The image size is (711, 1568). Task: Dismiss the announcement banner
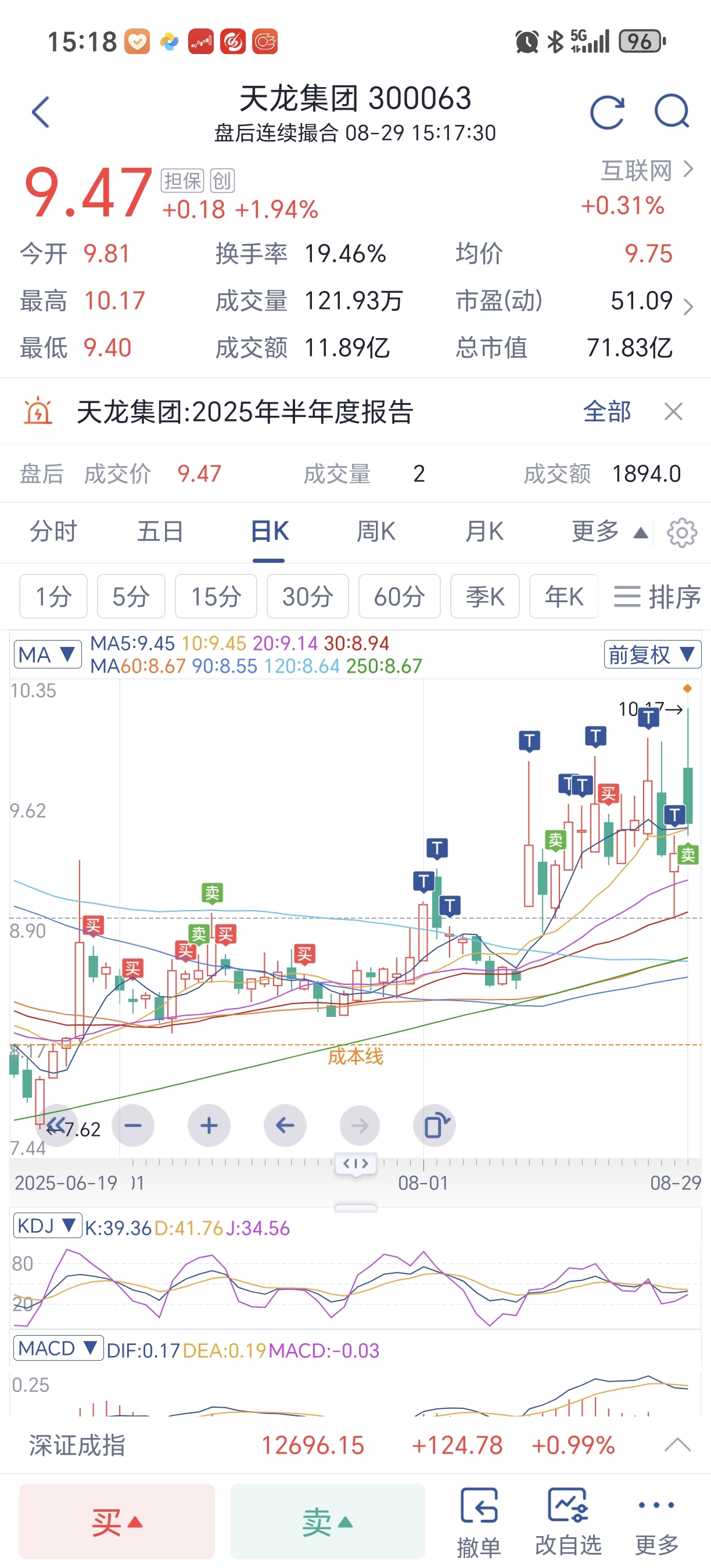coord(673,412)
